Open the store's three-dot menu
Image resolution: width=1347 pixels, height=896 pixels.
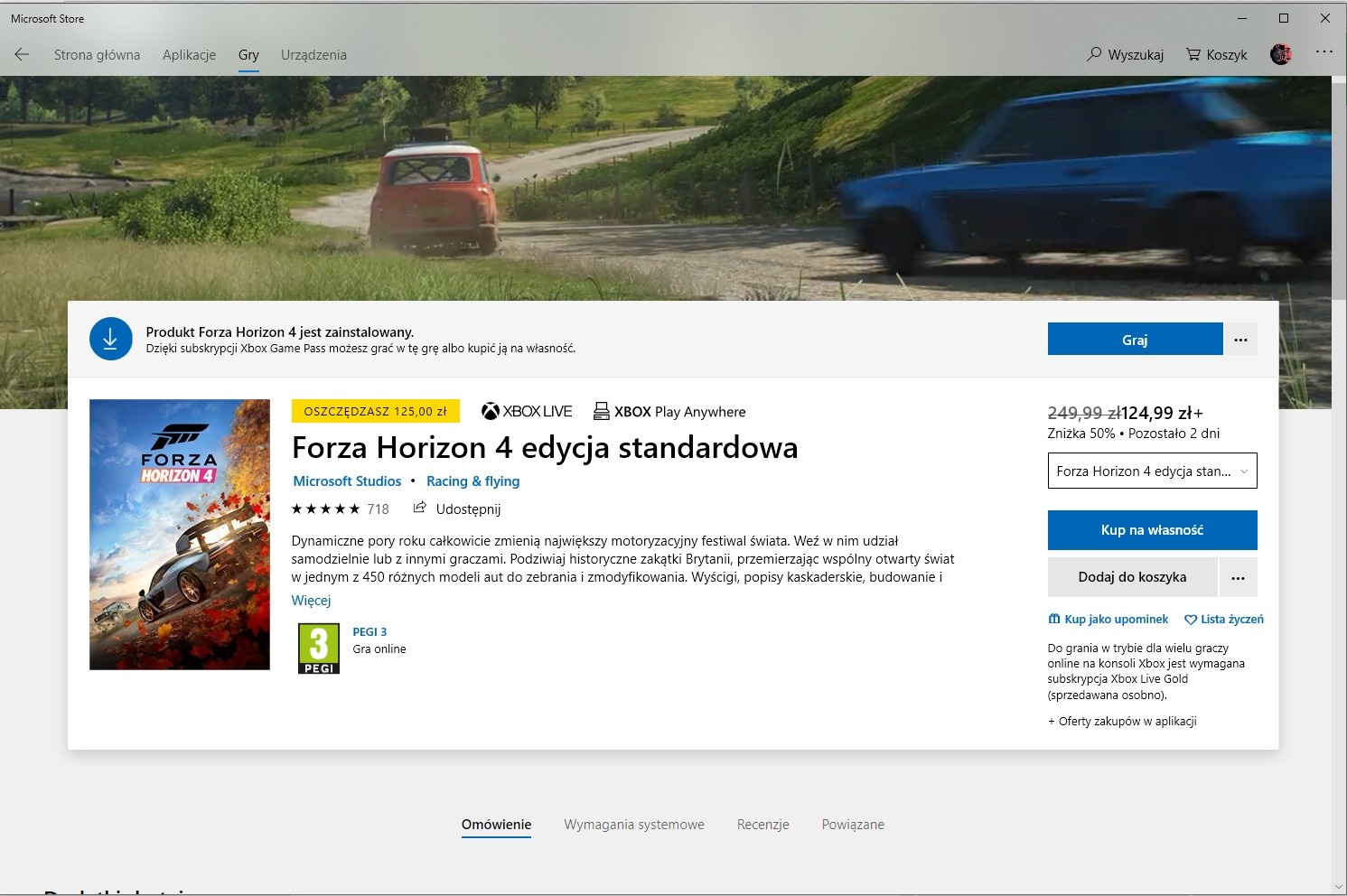point(1324,52)
